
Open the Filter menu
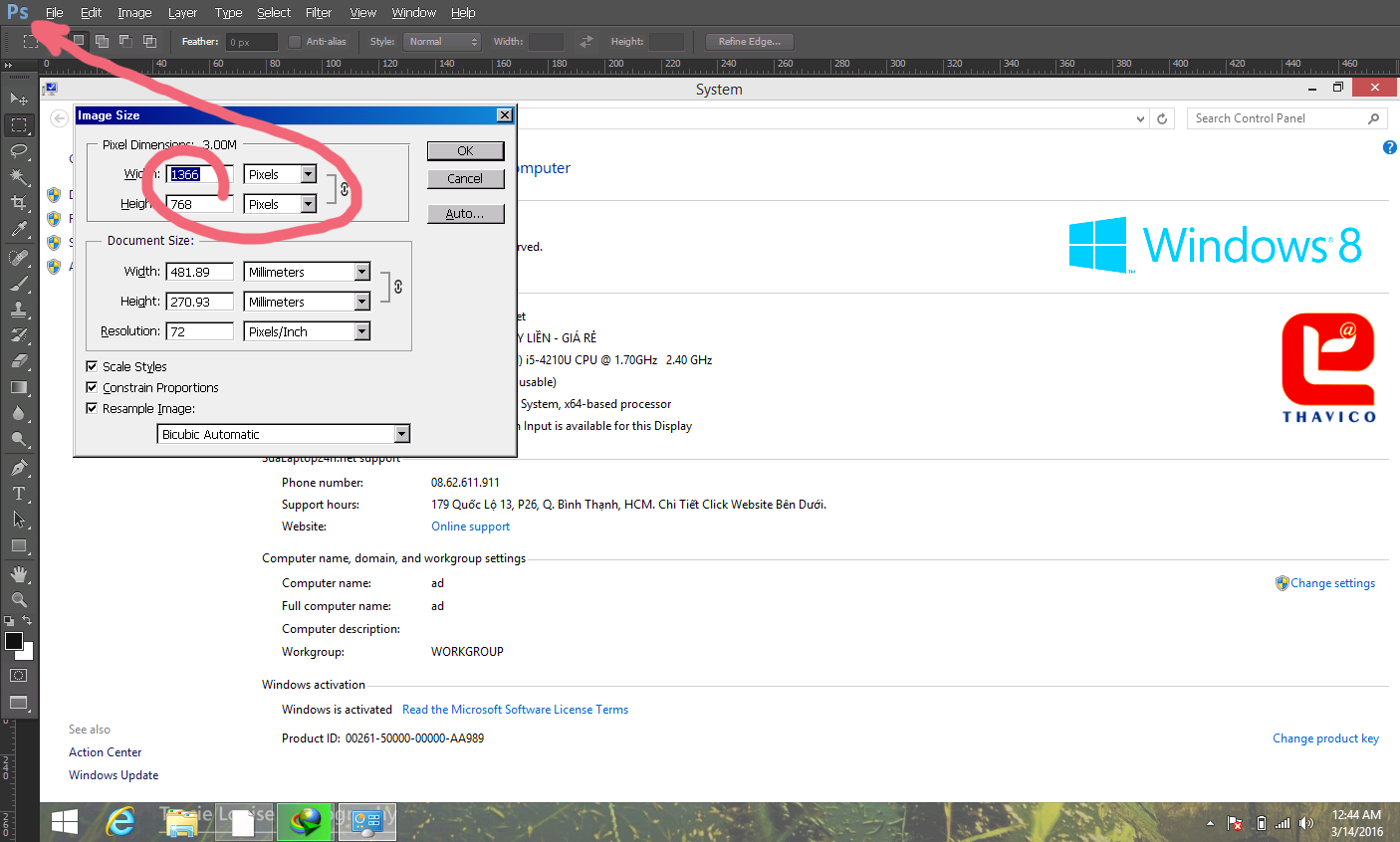point(319,13)
